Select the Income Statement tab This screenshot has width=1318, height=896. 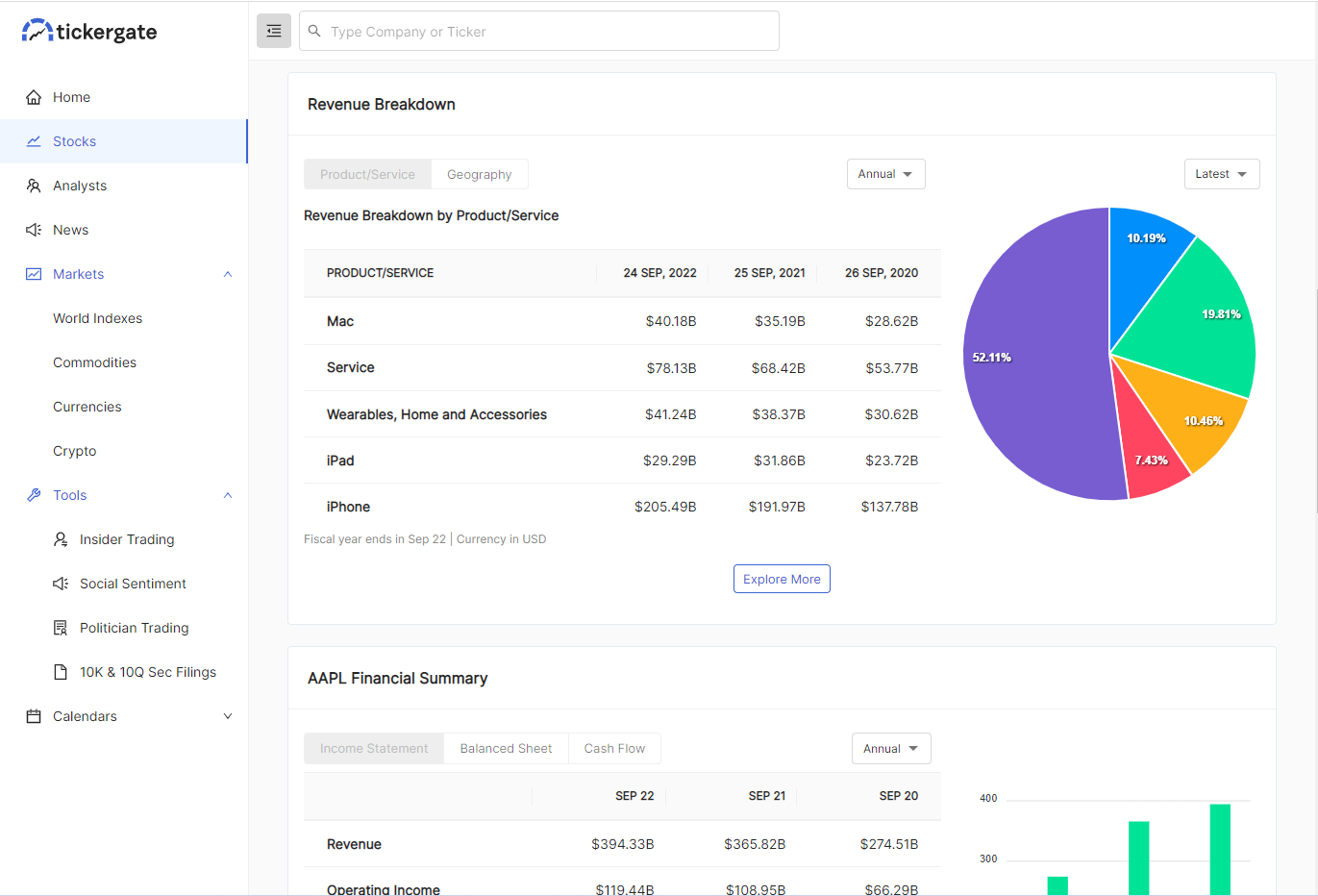point(374,749)
